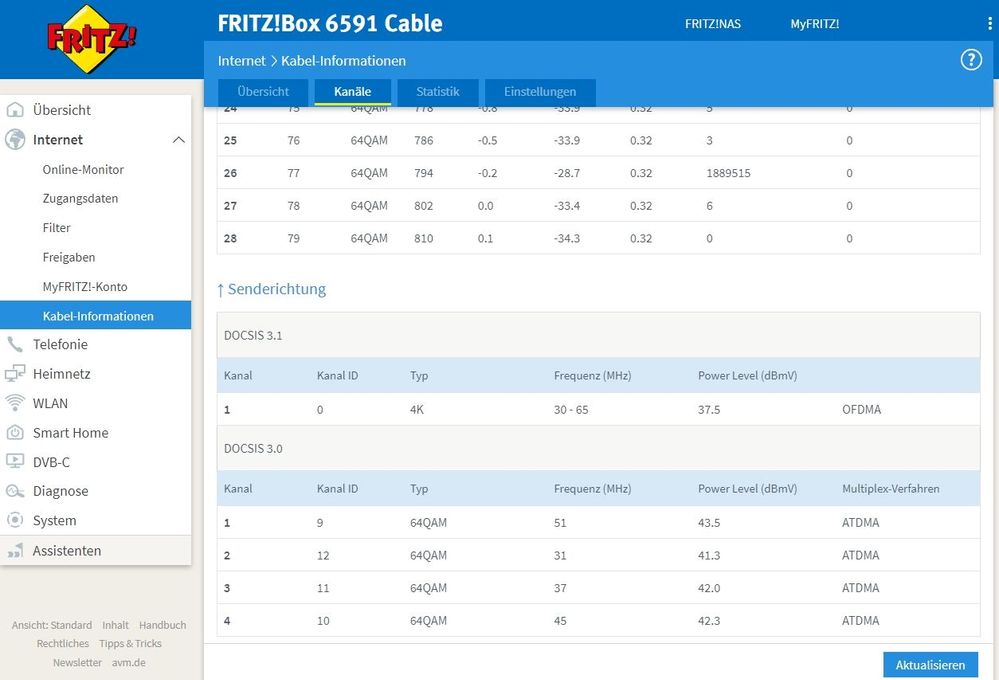Open MyFRITZ! from the header
Image resolution: width=999 pixels, height=680 pixels.
pyautogui.click(x=815, y=24)
